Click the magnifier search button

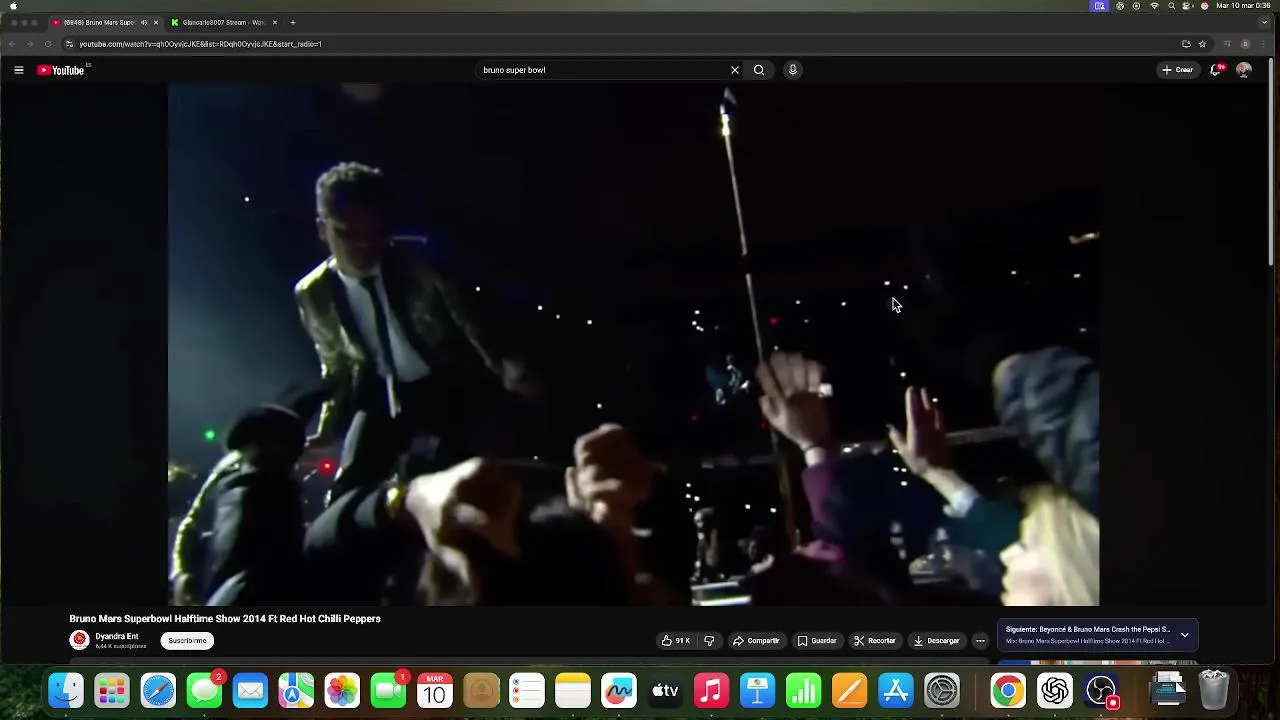tap(759, 70)
